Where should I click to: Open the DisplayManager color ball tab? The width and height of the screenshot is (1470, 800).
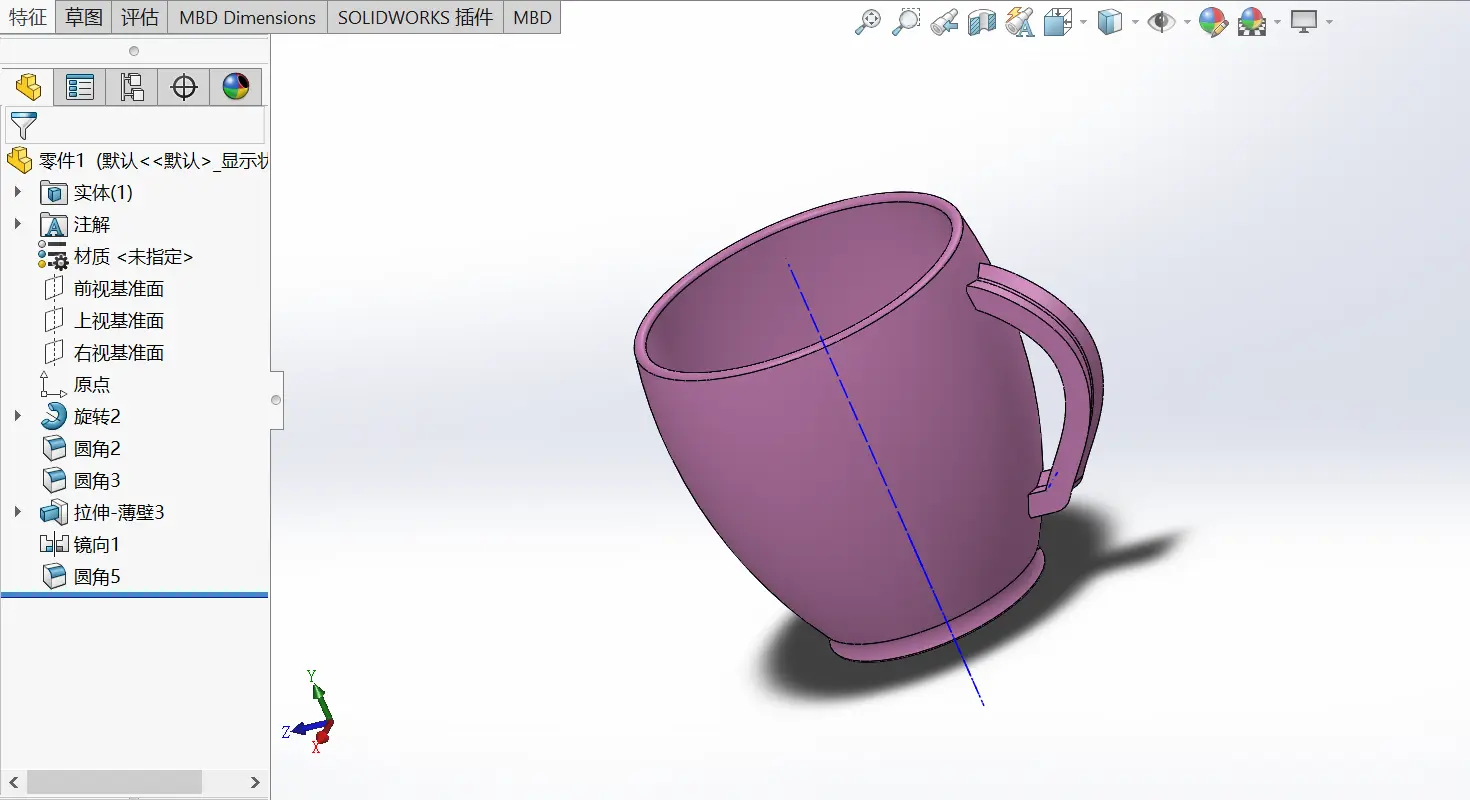236,87
